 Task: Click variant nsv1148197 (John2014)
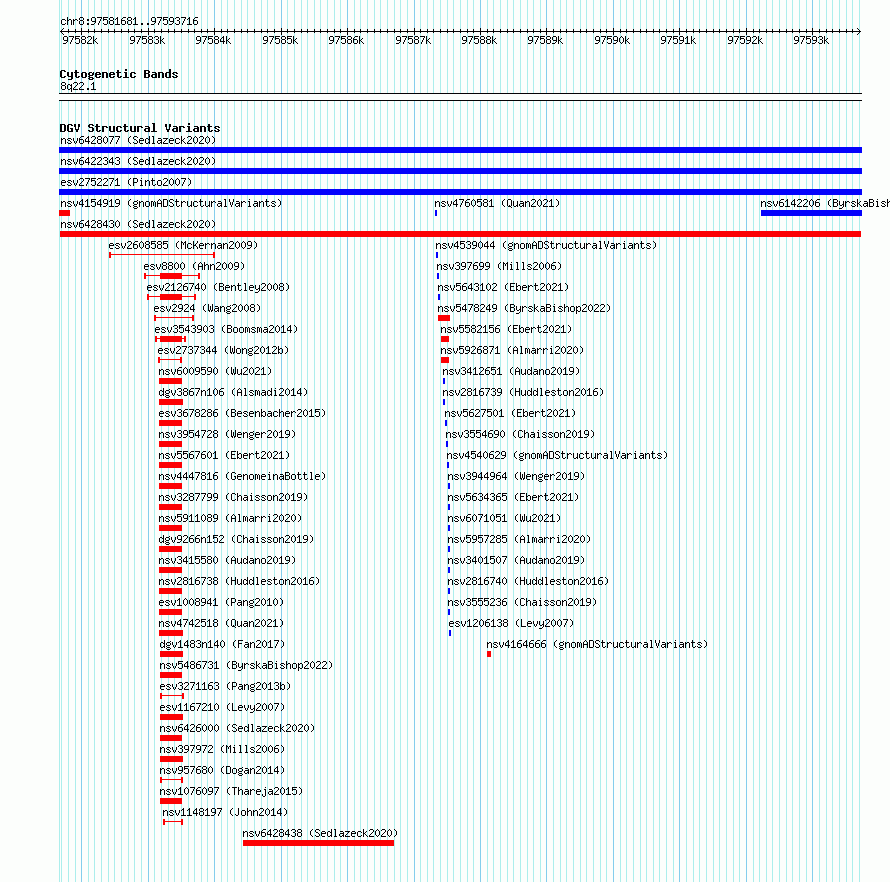[x=225, y=812]
